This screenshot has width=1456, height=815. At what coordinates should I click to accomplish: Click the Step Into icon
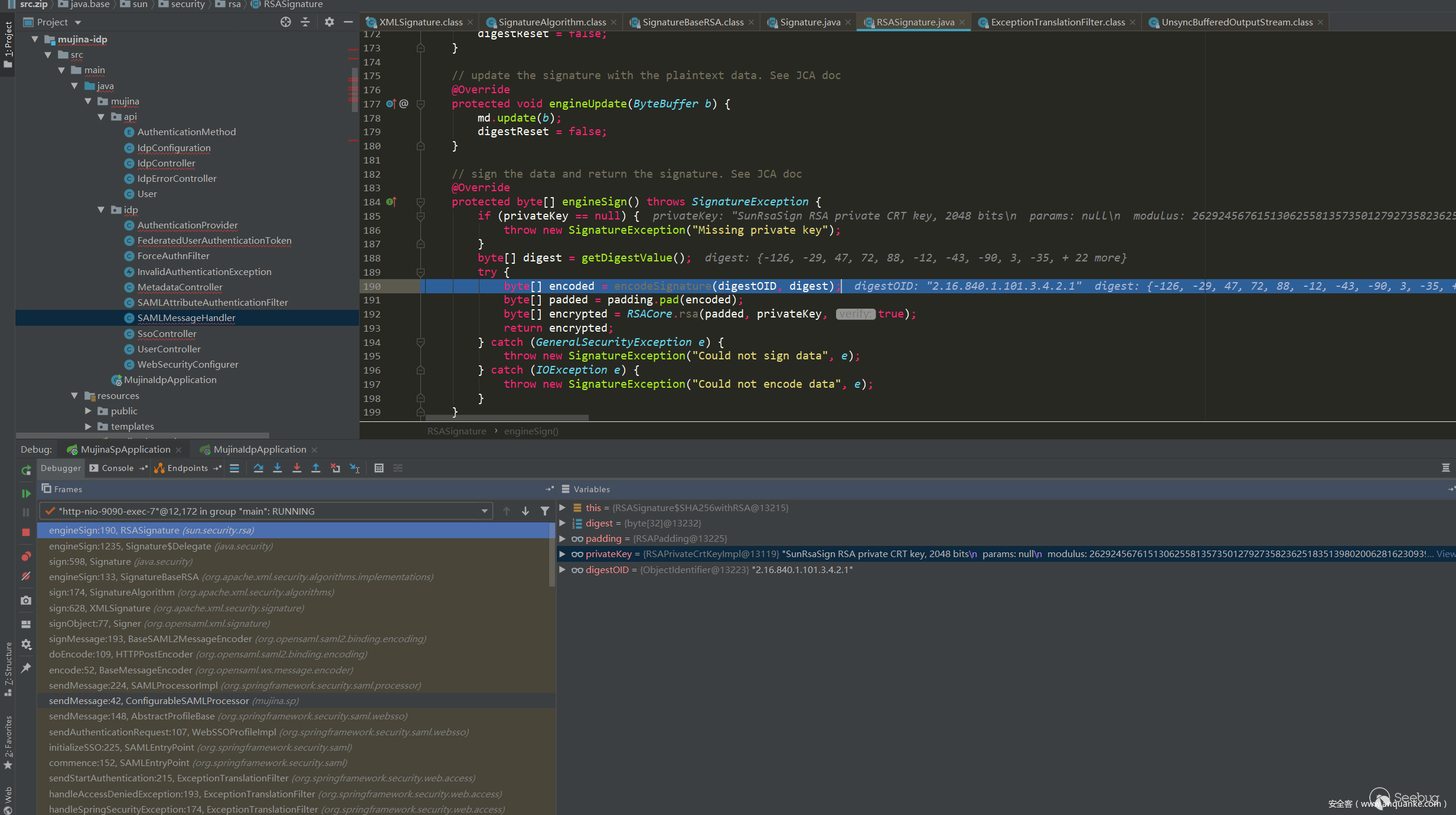(x=278, y=468)
